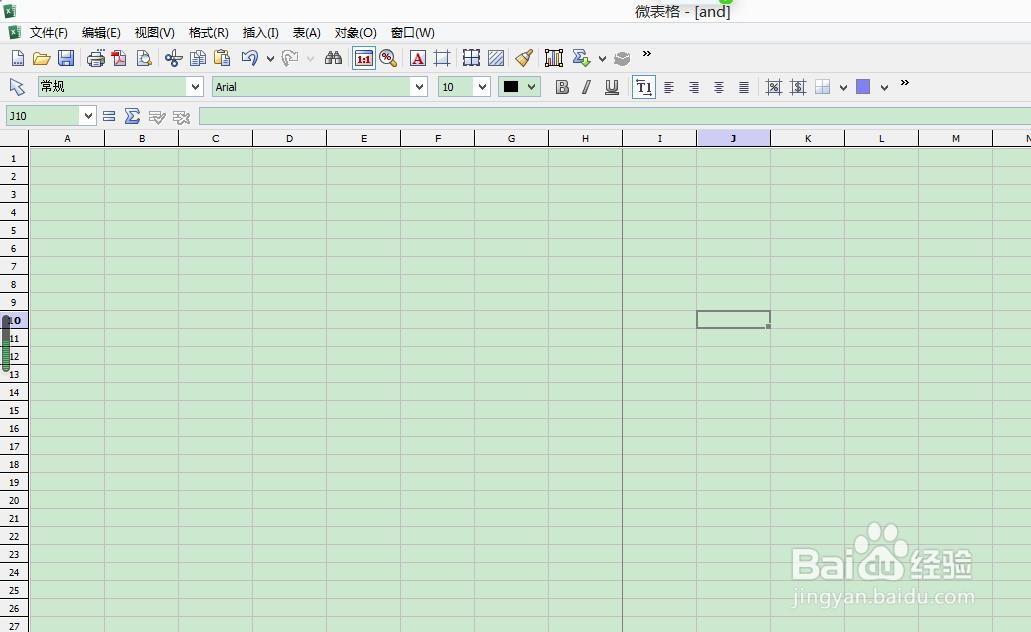Open the 表(A) menu
1031x632 pixels.
tap(306, 33)
